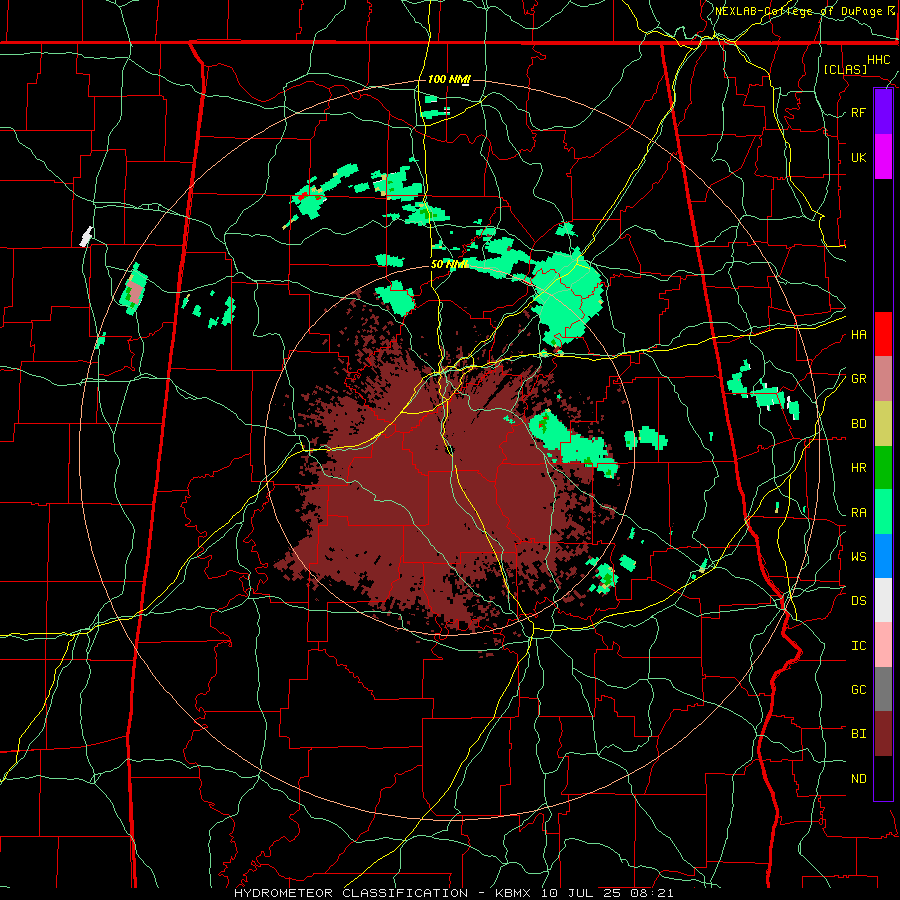Select the WS blue legend swatch
The image size is (900, 900).
pyautogui.click(x=883, y=556)
